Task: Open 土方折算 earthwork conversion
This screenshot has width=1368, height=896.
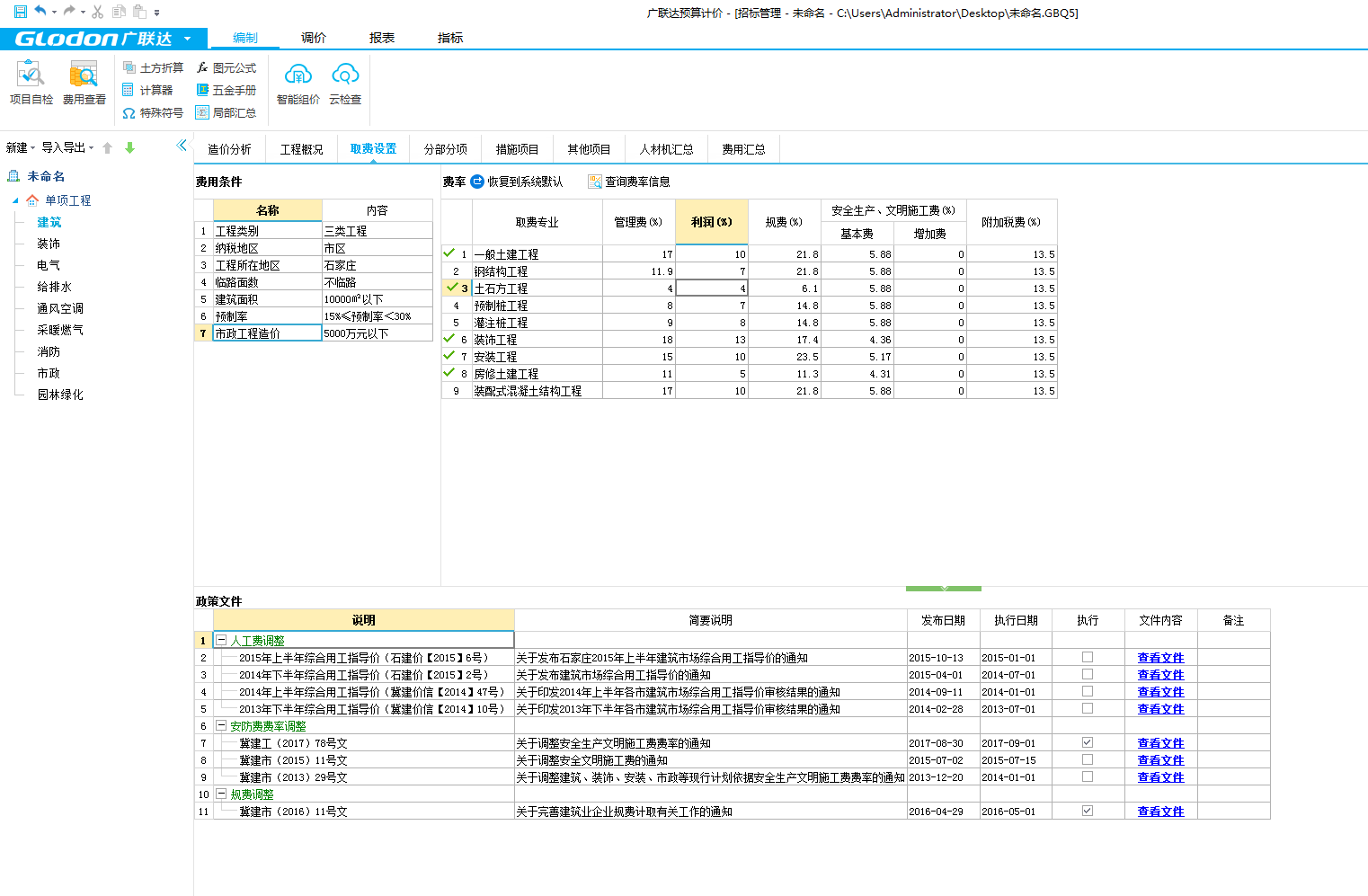Action: pyautogui.click(x=153, y=67)
